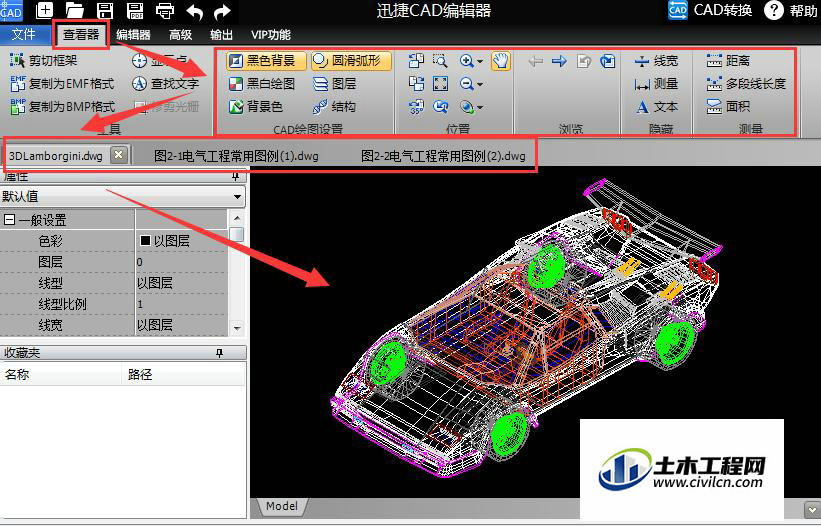Click the 路径 column header
Screen dimensions: 821x526
click(139, 374)
